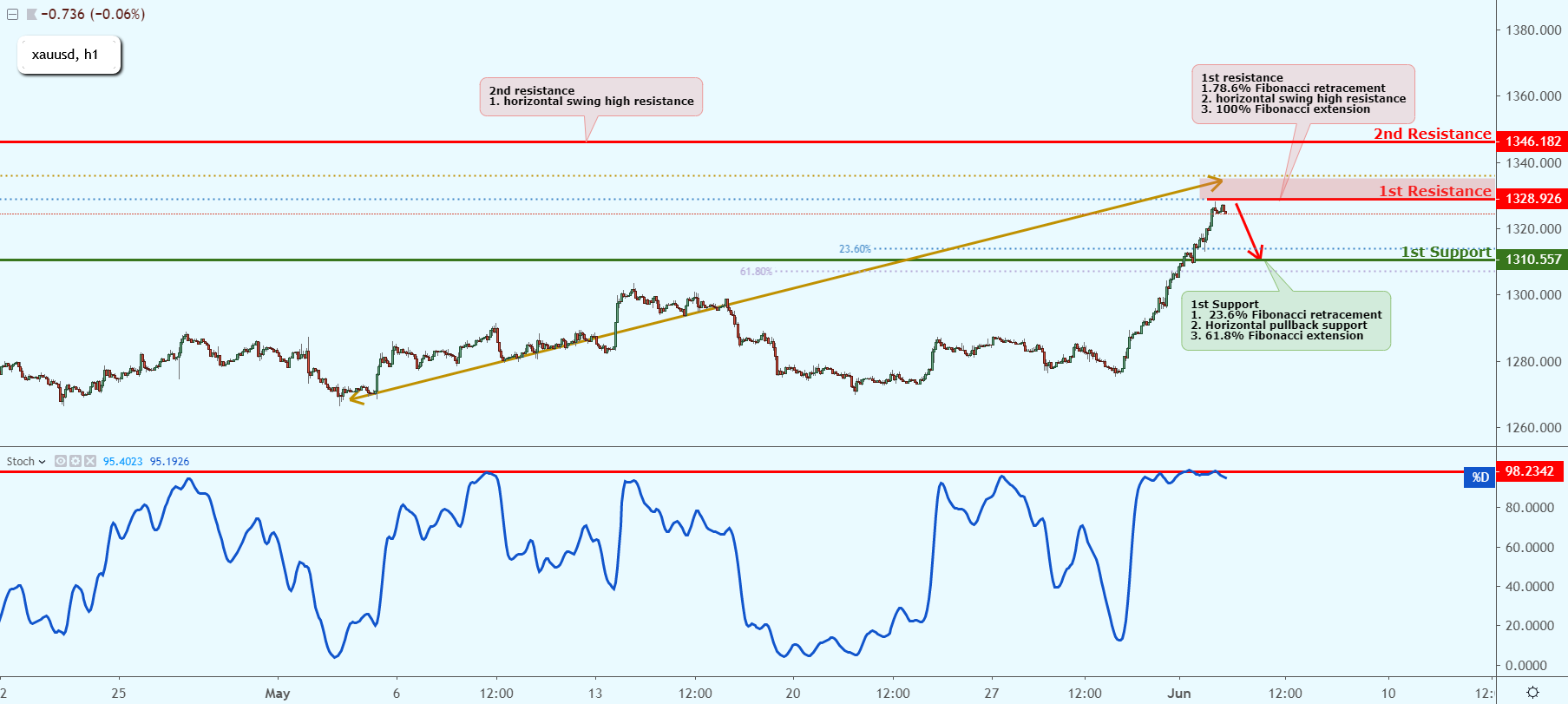Click the Stoch value 95.4023
Viewport: 1568px width, 704px height.
pos(123,462)
